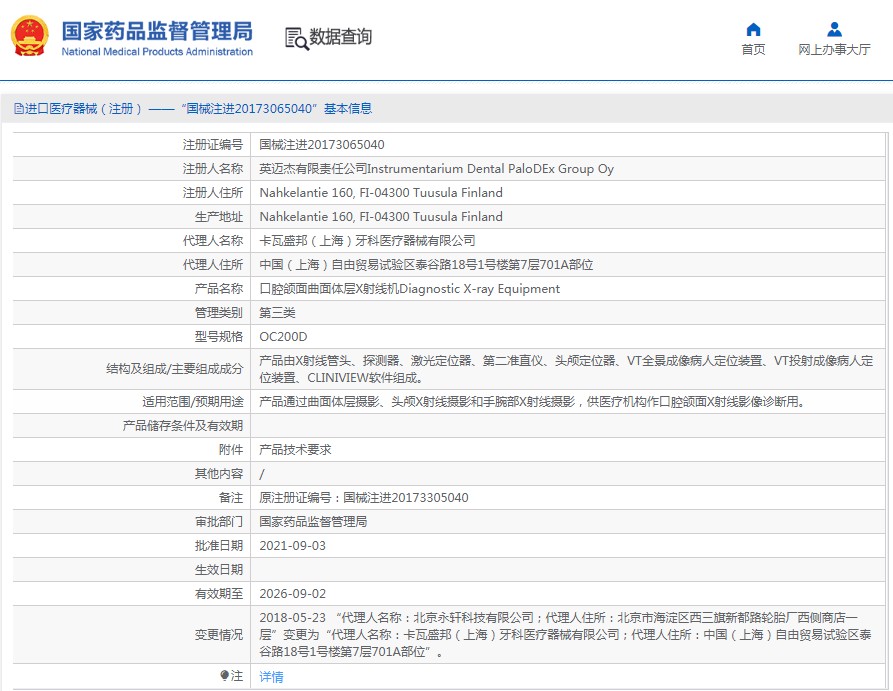The image size is (893, 691).
Task: Click the 产品储存条件及有效期 row label
Action: (183, 426)
